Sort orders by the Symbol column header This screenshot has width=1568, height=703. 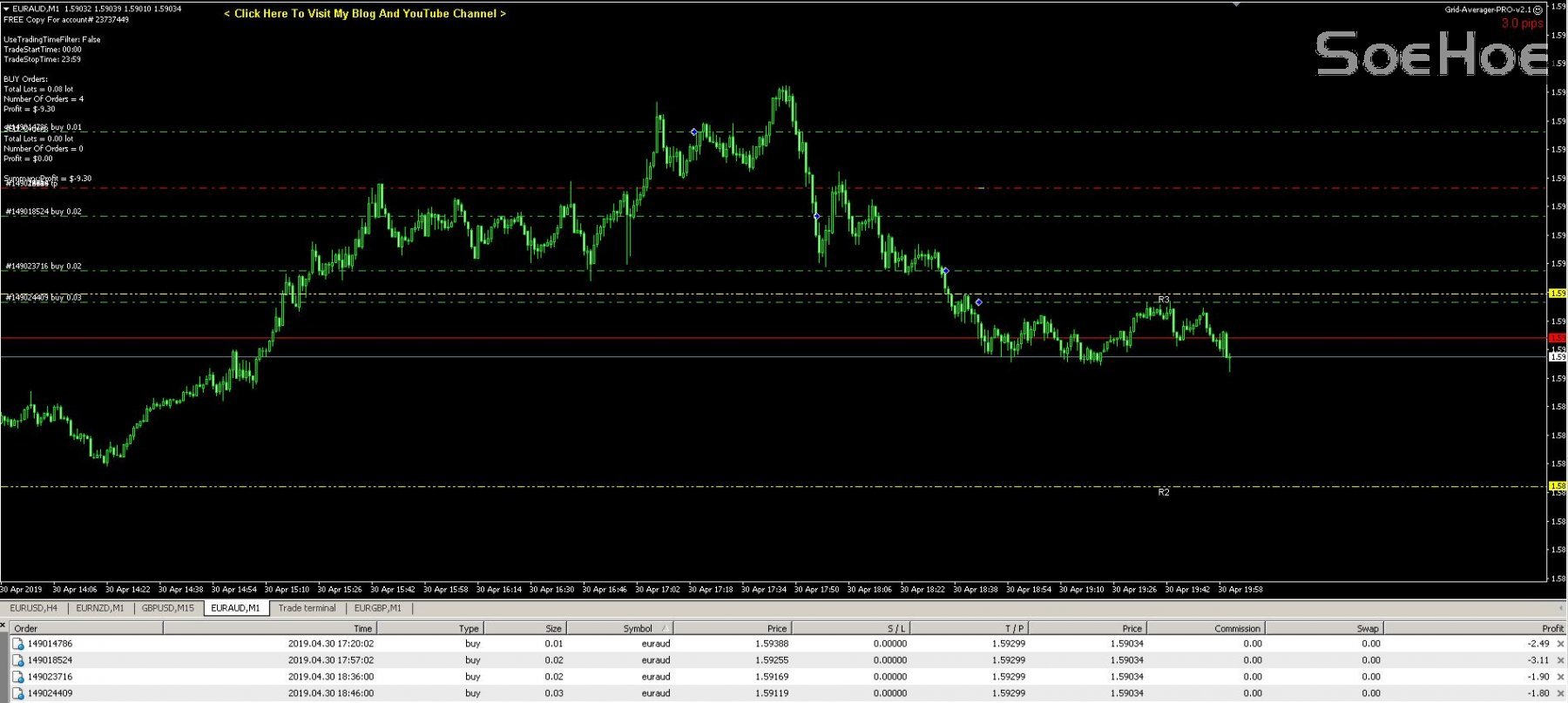[638, 628]
